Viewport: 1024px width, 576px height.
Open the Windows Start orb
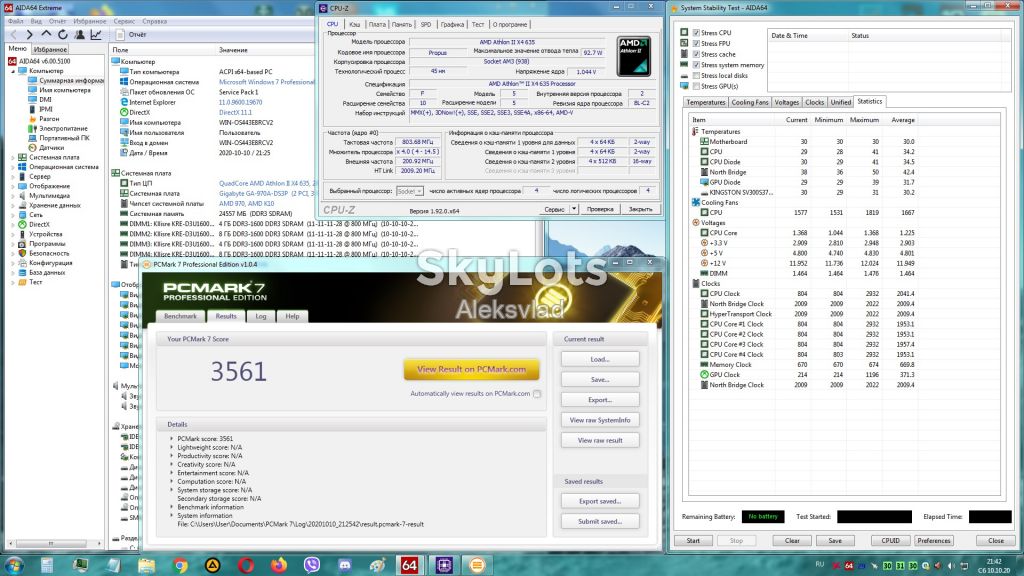14,565
